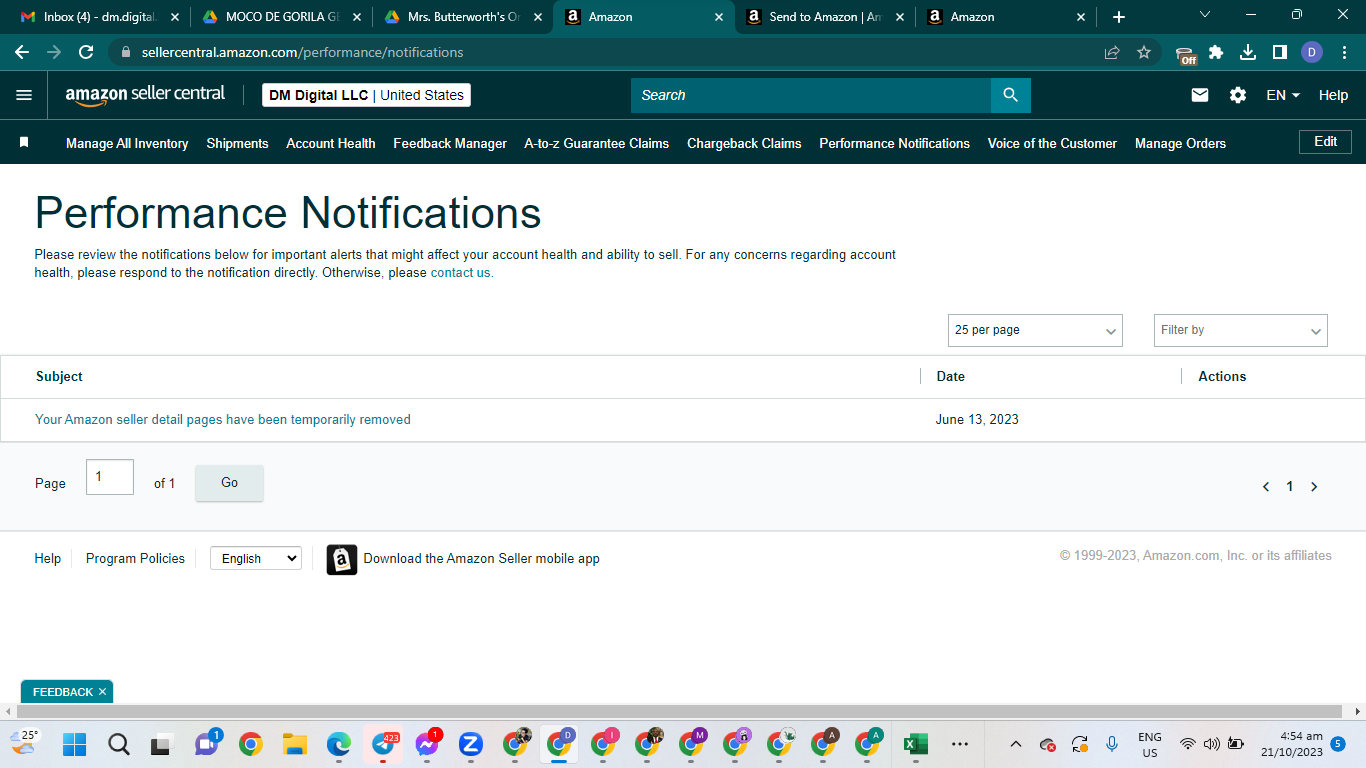Open the Help link in header

[1333, 95]
